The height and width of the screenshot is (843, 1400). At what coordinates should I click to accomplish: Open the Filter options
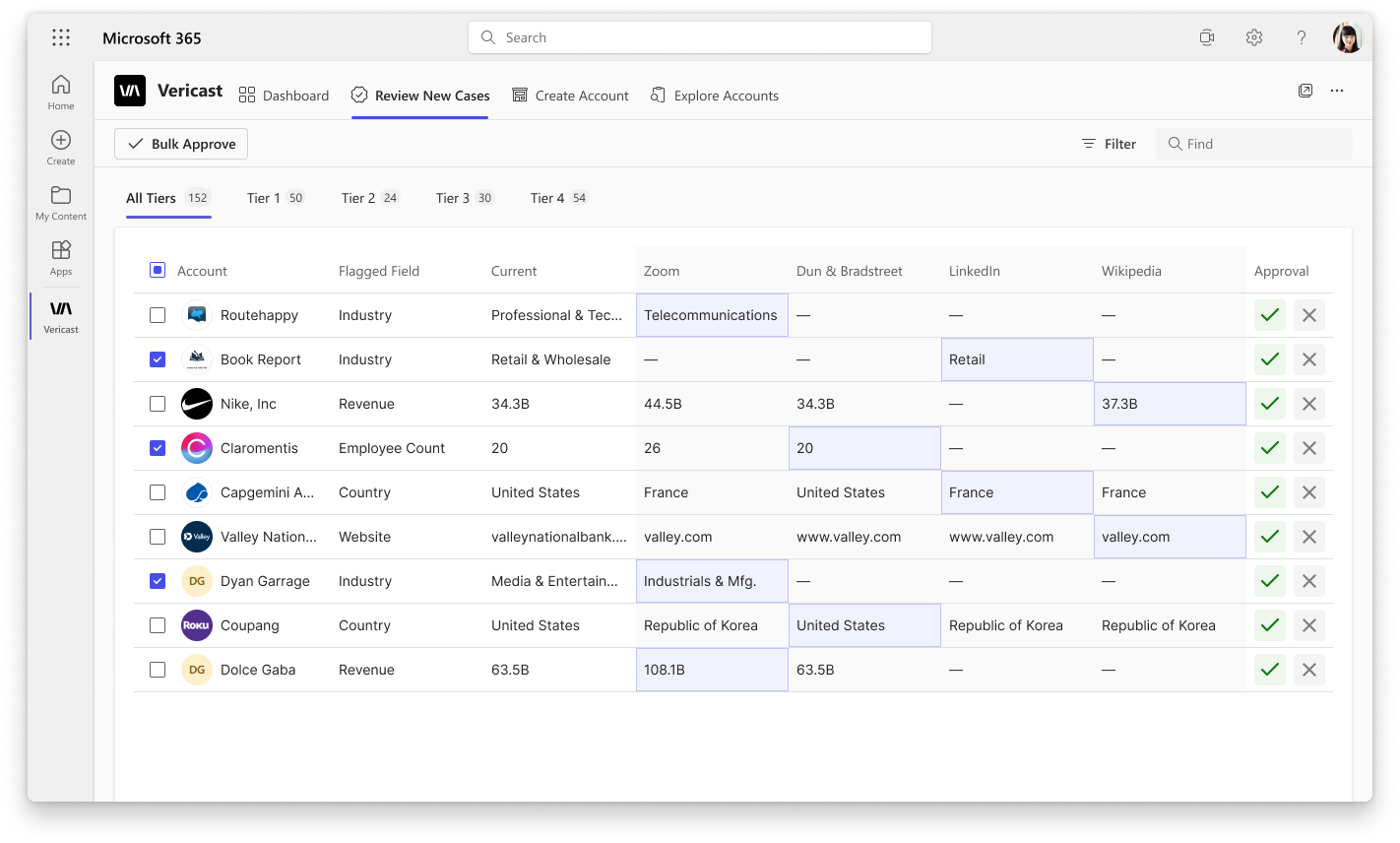click(x=1109, y=144)
